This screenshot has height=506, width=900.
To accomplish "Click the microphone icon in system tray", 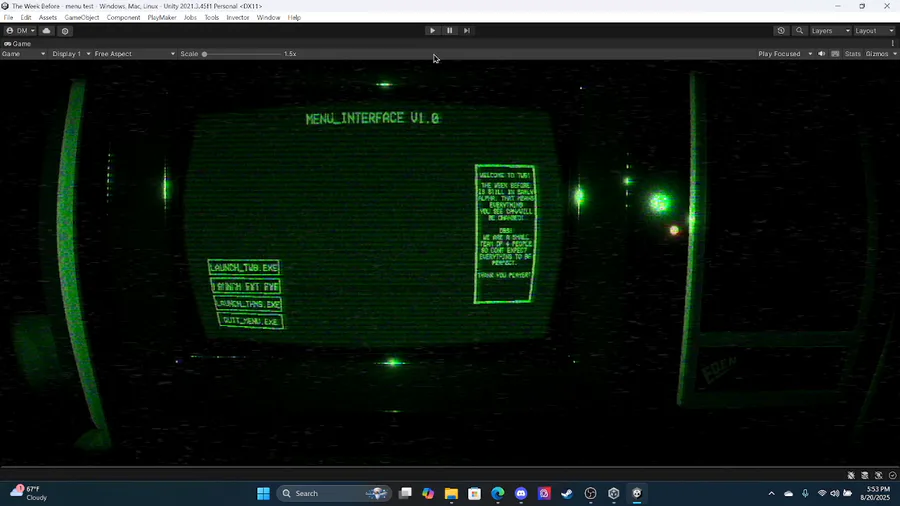I will tap(805, 493).
